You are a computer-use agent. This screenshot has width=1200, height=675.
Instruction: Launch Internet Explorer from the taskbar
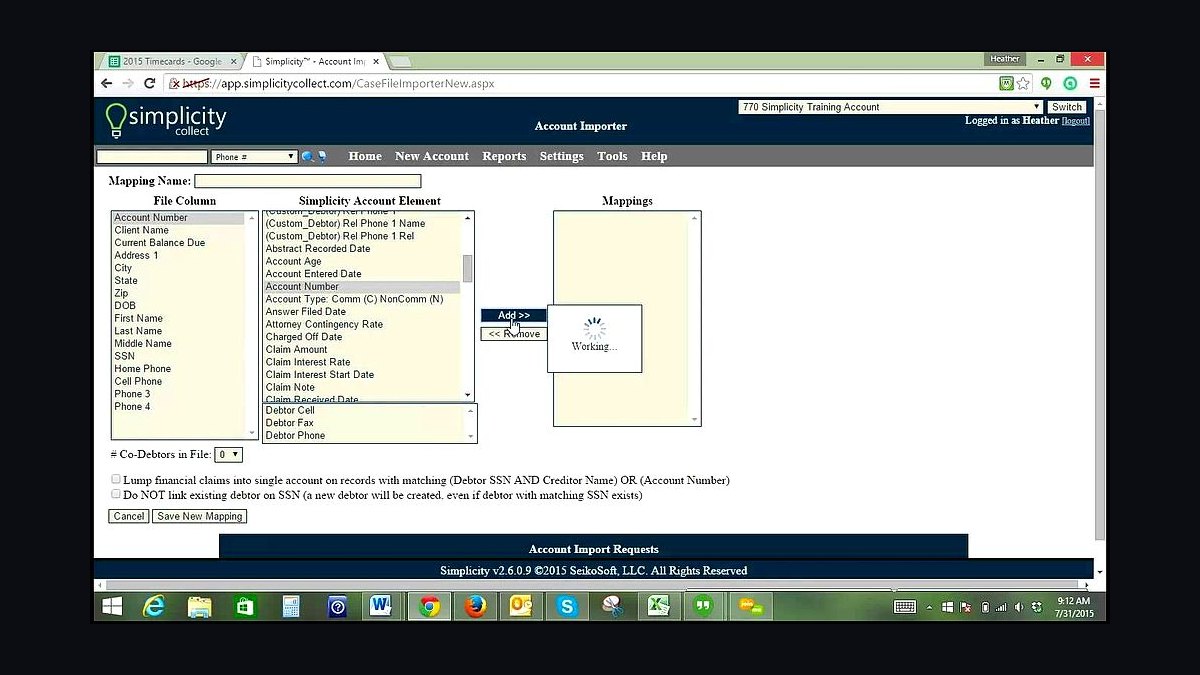pyautogui.click(x=154, y=606)
